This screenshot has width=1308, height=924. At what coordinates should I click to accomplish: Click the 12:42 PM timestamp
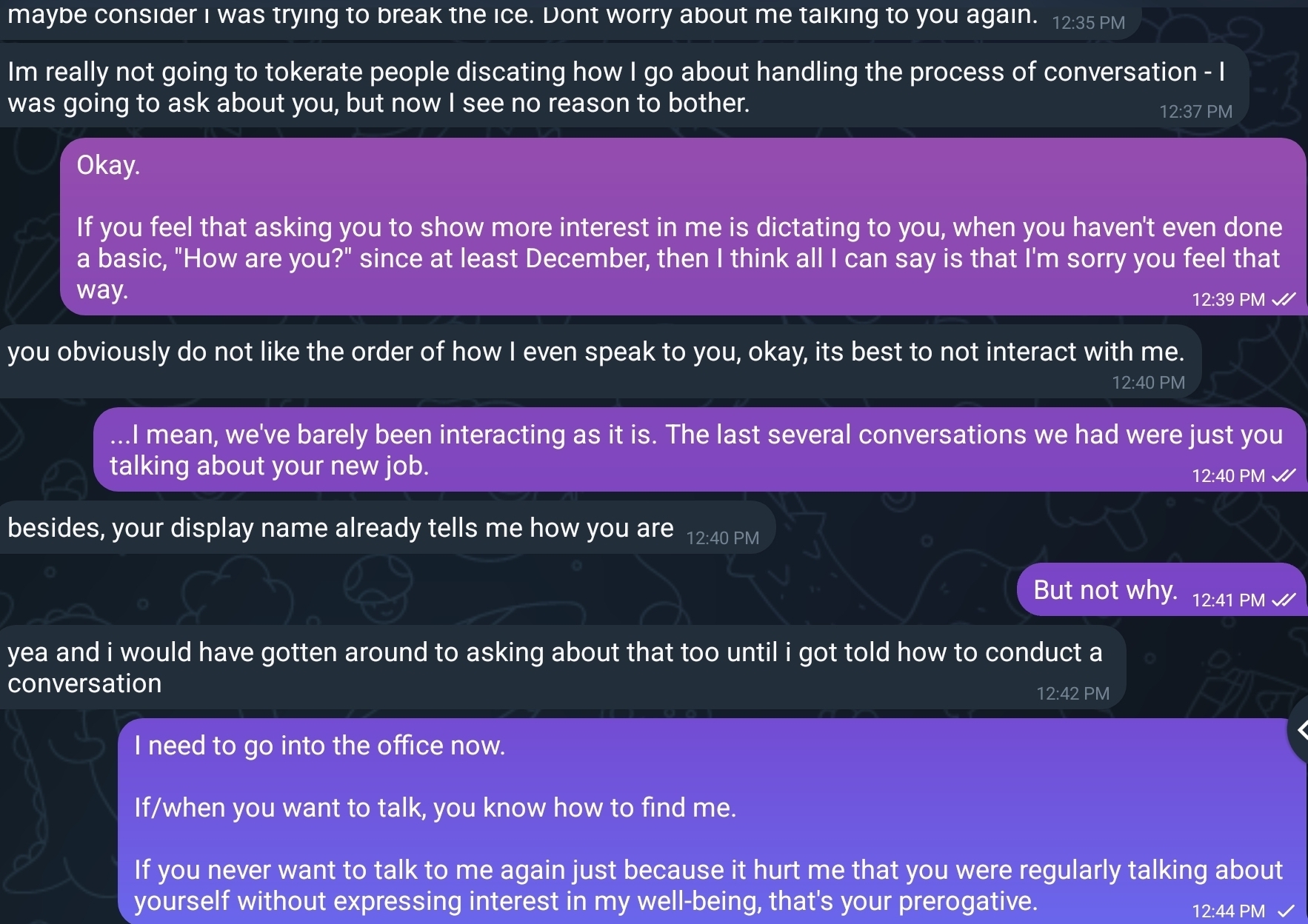tap(1072, 694)
